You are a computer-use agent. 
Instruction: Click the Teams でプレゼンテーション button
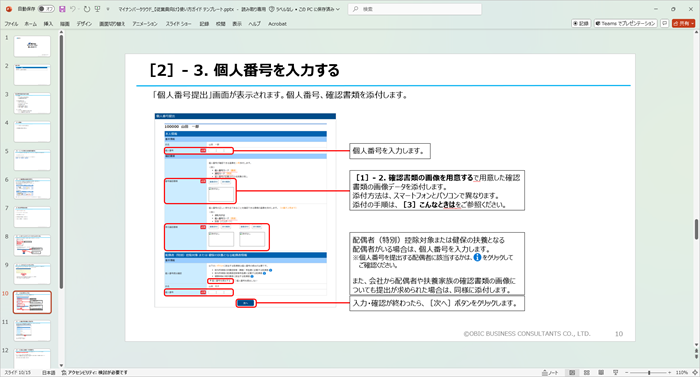coord(625,23)
